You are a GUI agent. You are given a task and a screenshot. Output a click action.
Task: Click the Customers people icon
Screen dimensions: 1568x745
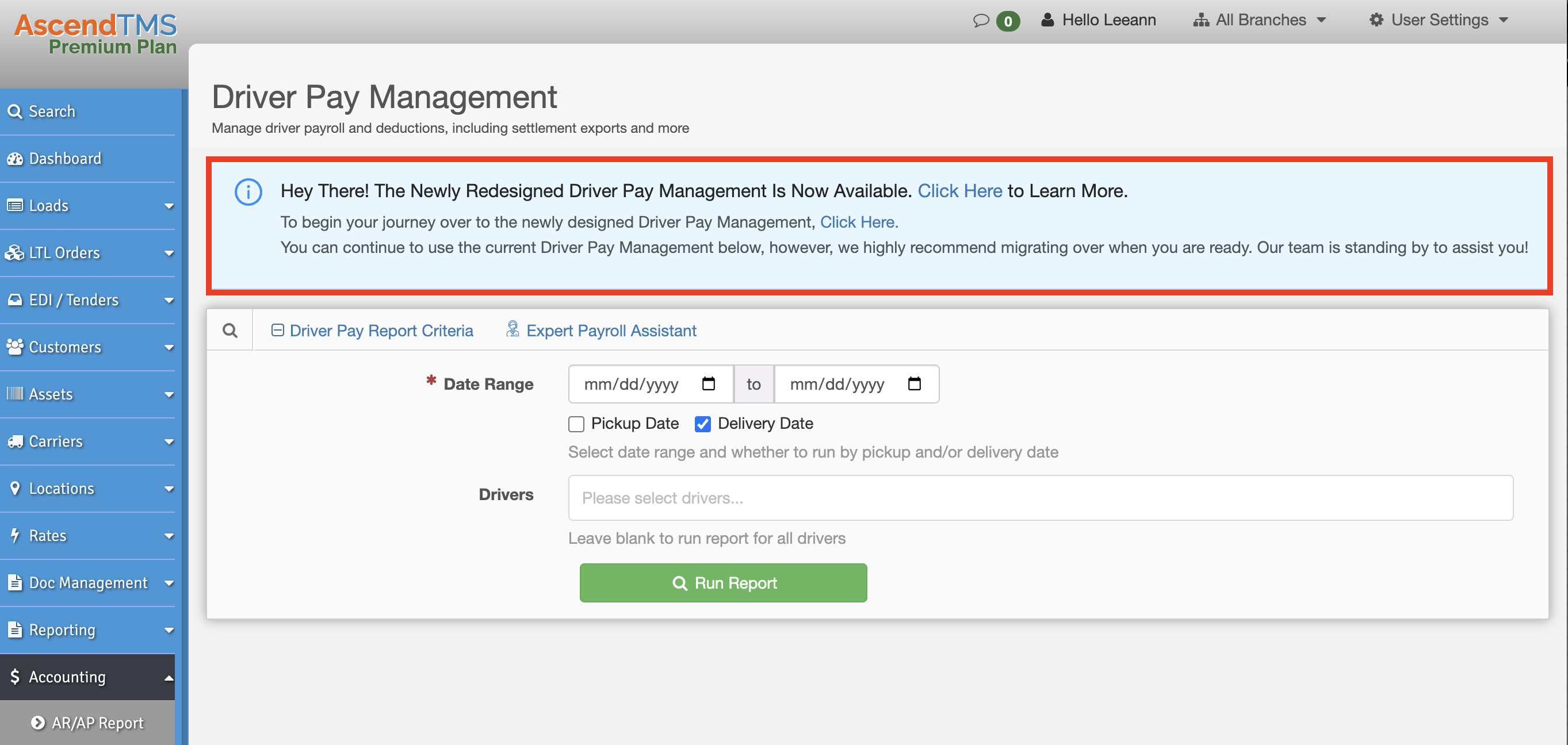pos(14,347)
